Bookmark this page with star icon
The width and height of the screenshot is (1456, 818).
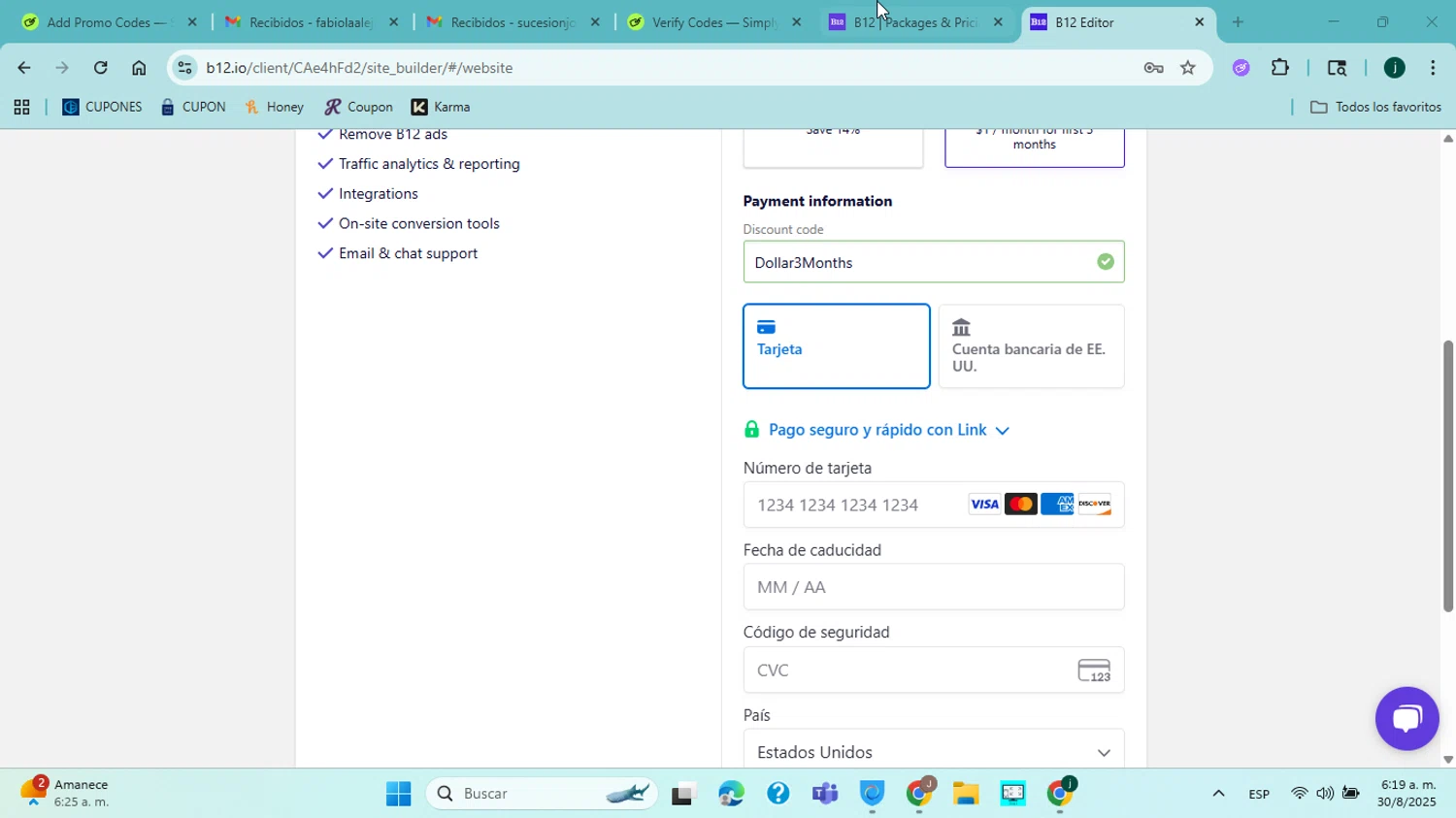(1188, 67)
